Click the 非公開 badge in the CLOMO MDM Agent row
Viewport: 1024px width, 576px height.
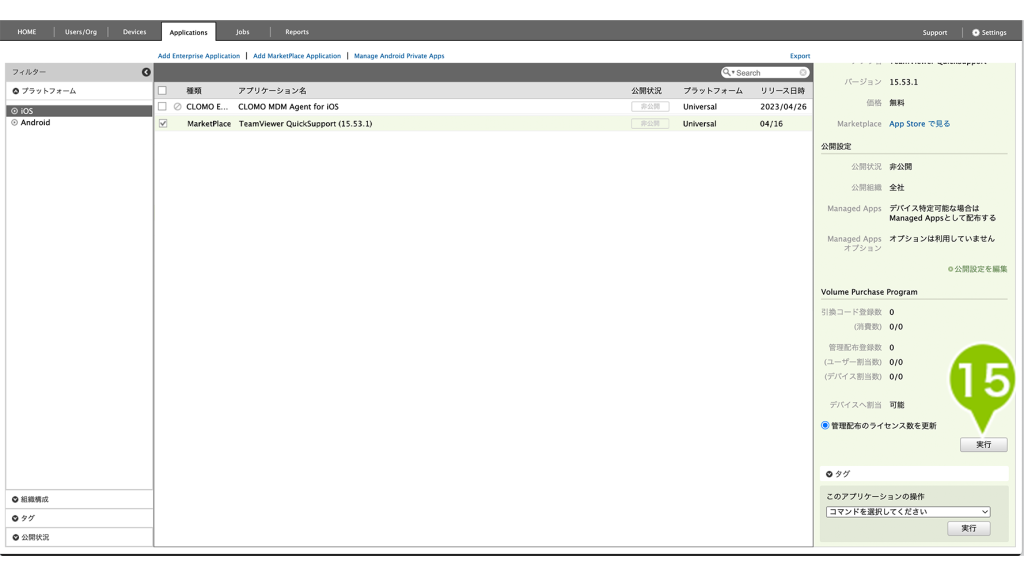pos(650,106)
